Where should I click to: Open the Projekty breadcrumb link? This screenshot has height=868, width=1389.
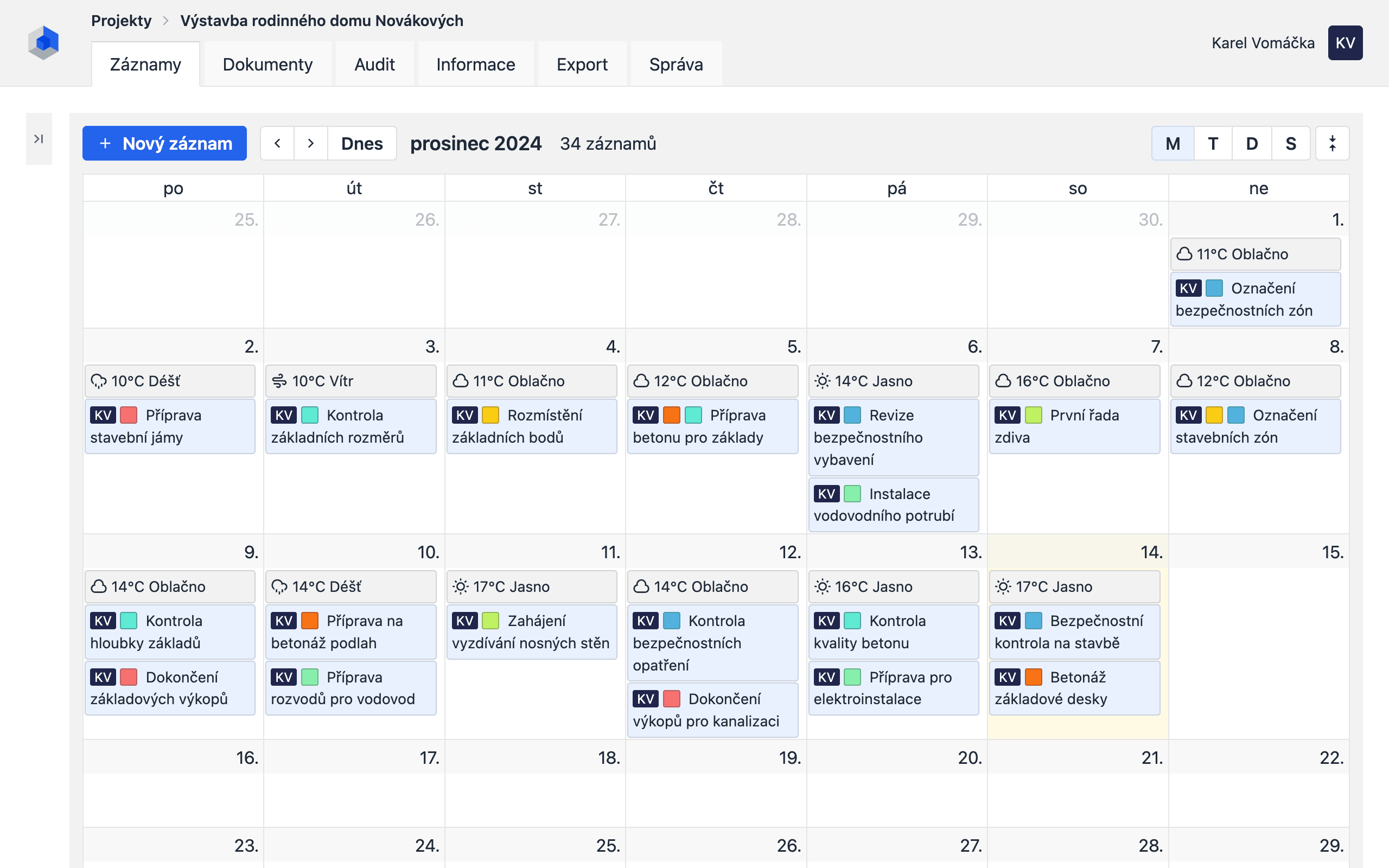pyautogui.click(x=121, y=21)
